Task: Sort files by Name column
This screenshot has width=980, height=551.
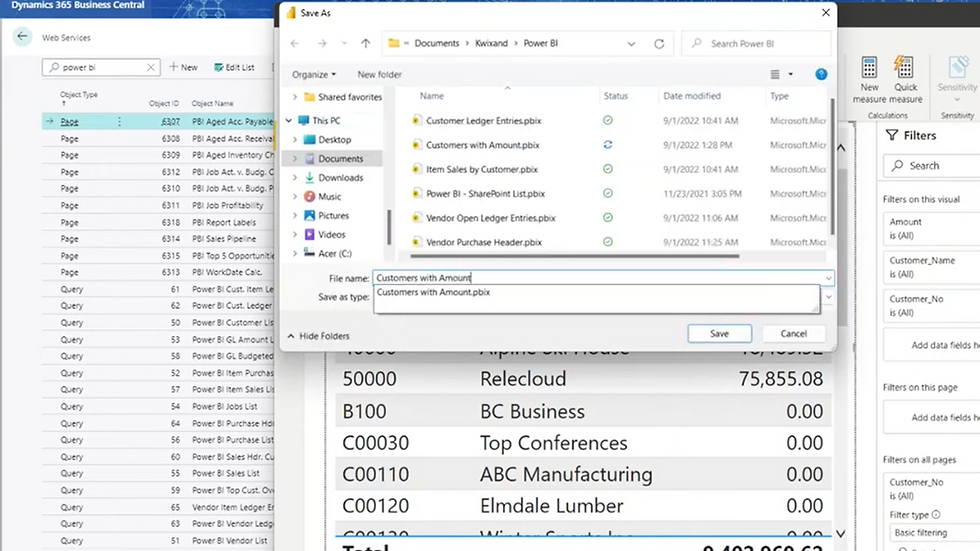Action: [432, 96]
